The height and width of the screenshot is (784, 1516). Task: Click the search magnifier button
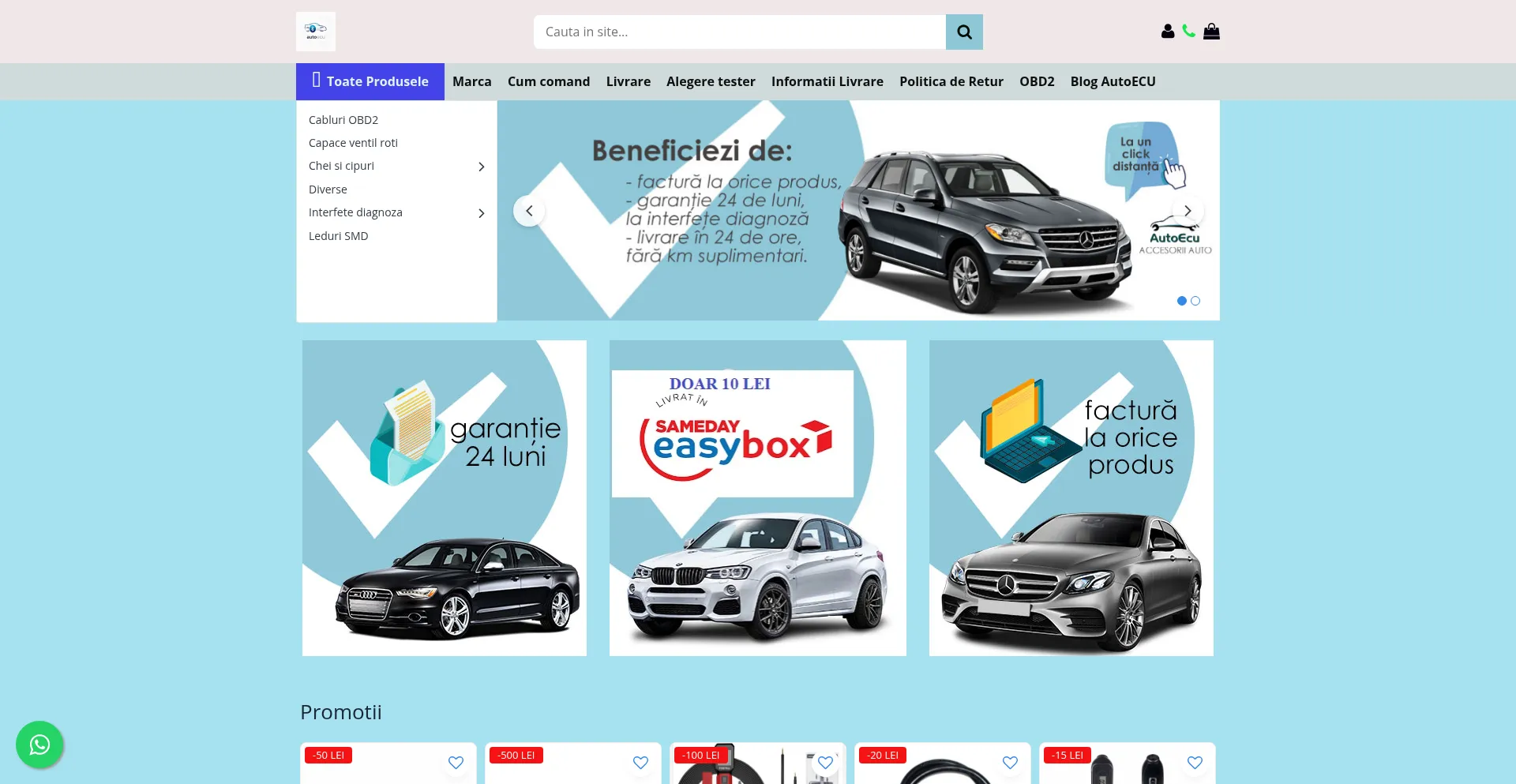pos(964,32)
